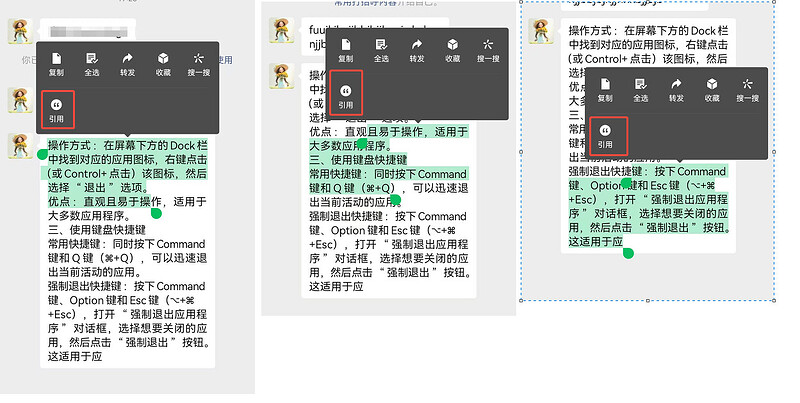Click 复制 (Copy) icon in middle panel menu
The height and width of the screenshot is (403, 800).
tap(345, 49)
